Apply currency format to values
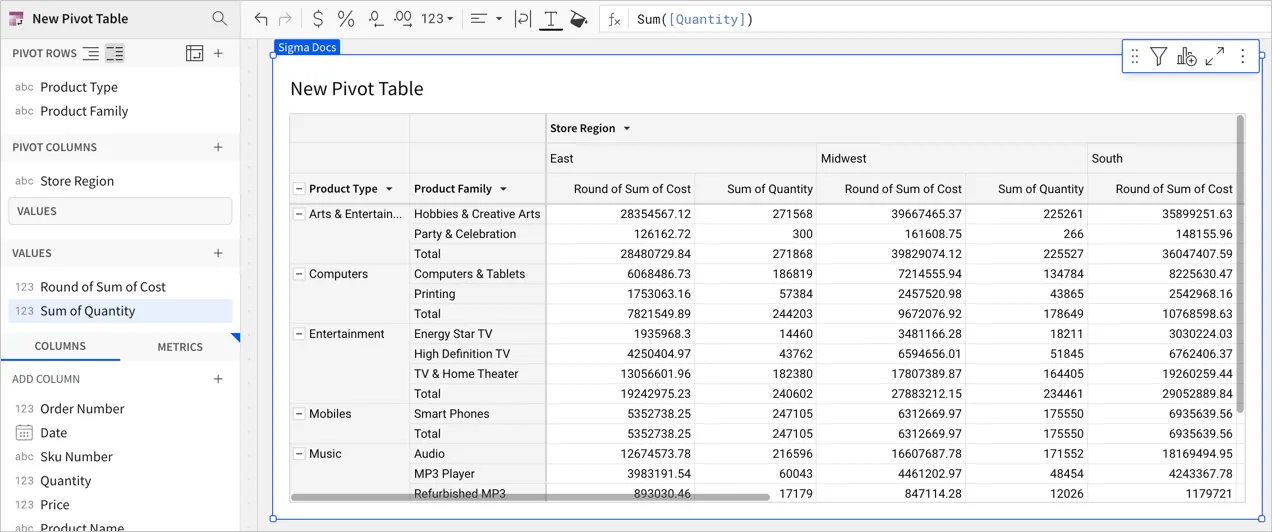 point(318,19)
